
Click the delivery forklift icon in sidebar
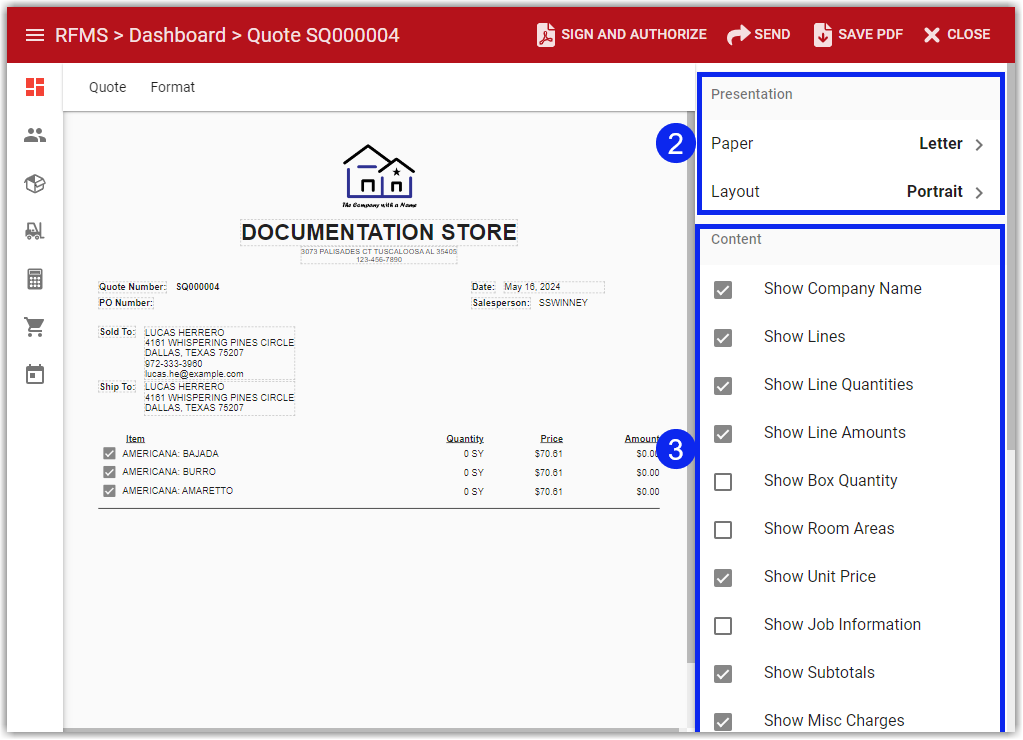pos(34,231)
